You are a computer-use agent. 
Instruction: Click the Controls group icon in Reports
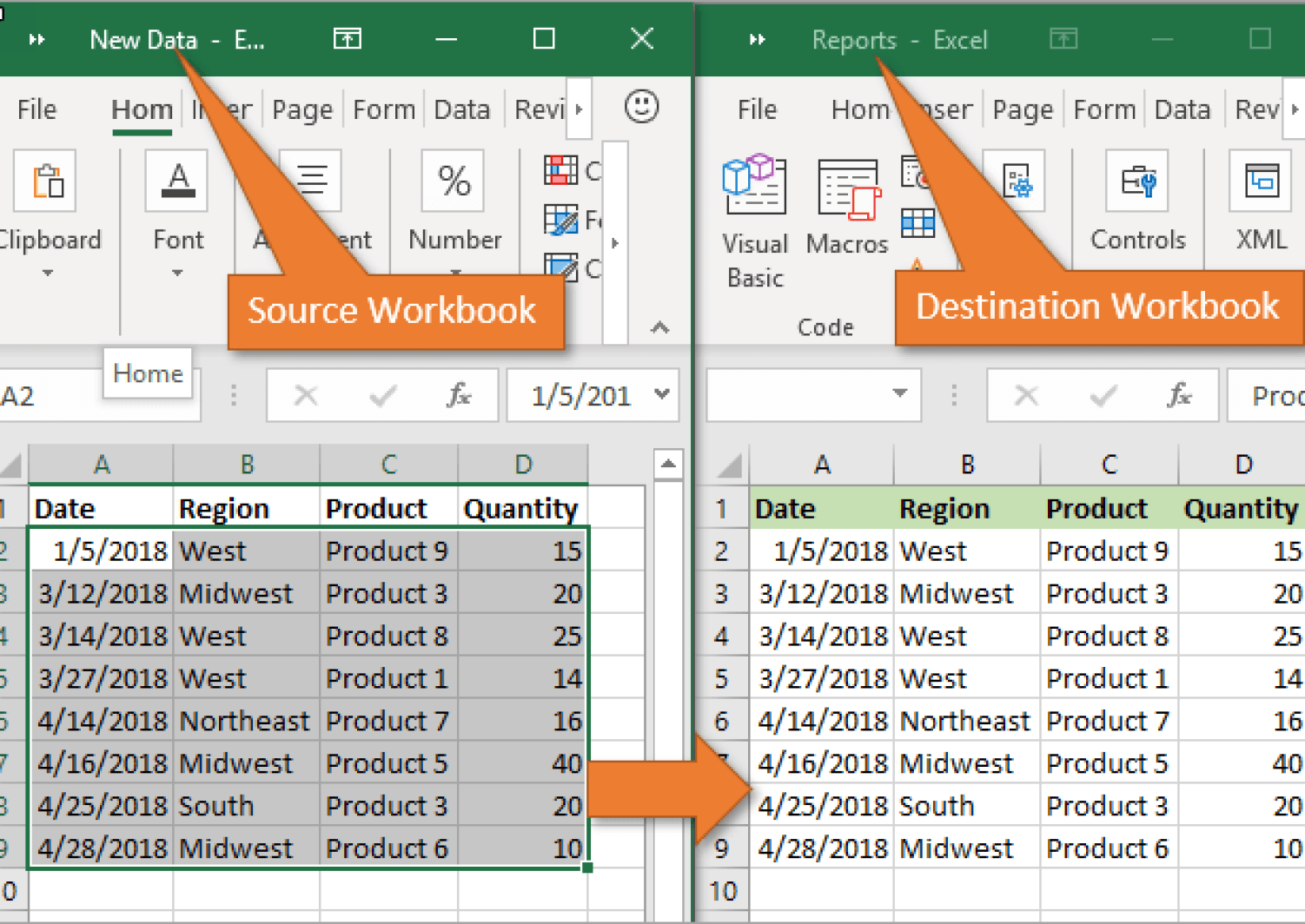[x=1138, y=181]
